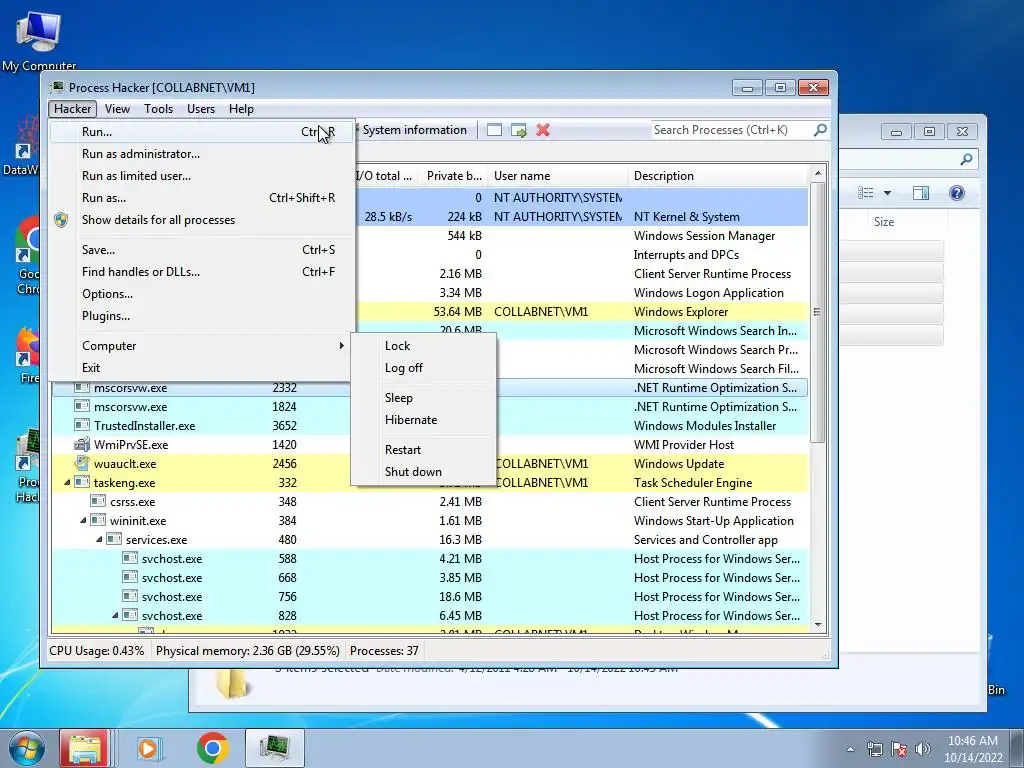Collapse the wininit.exe tree node
The height and width of the screenshot is (768, 1024).
[x=83, y=520]
